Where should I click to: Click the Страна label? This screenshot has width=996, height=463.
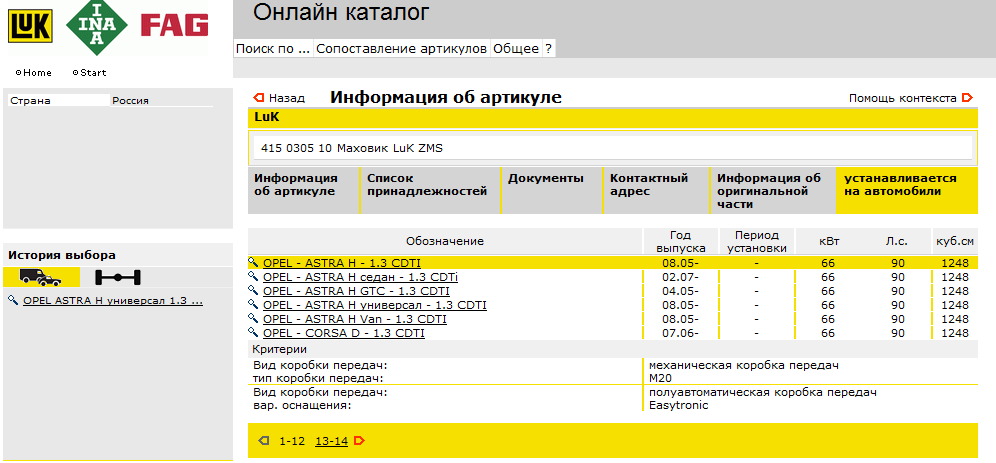[30, 100]
